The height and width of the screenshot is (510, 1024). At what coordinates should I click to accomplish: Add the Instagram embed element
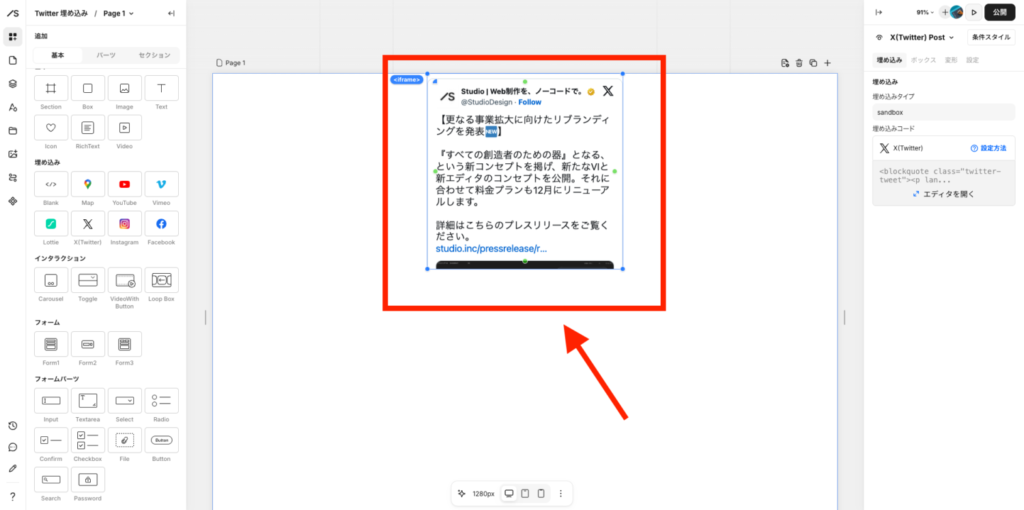124,224
